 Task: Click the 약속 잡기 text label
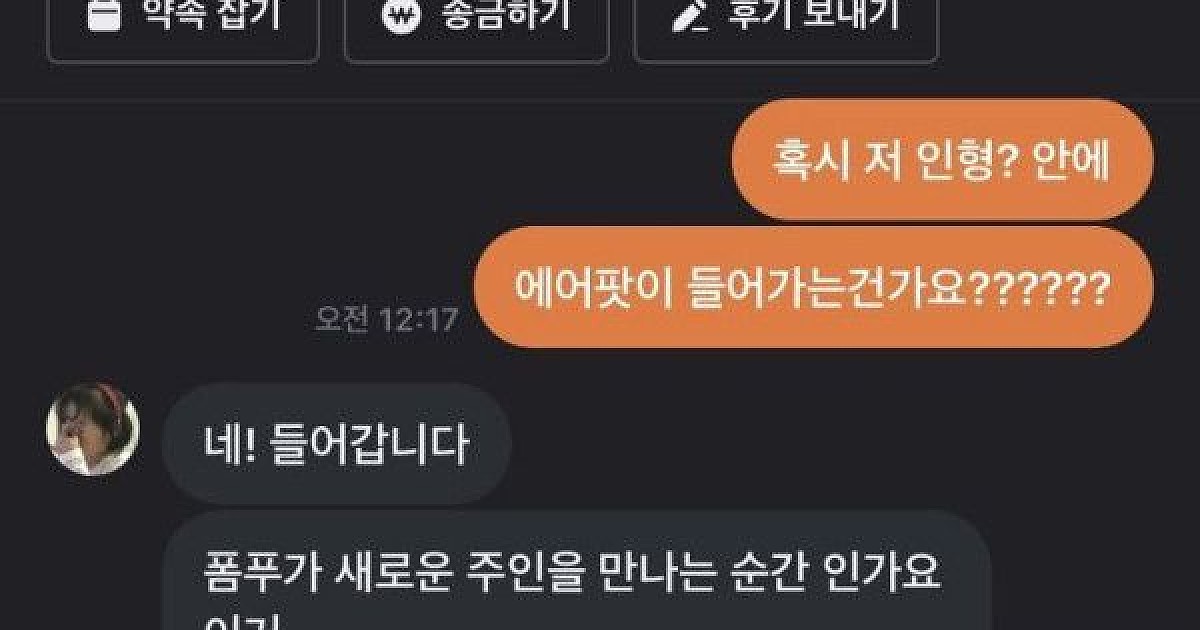tap(210, 14)
